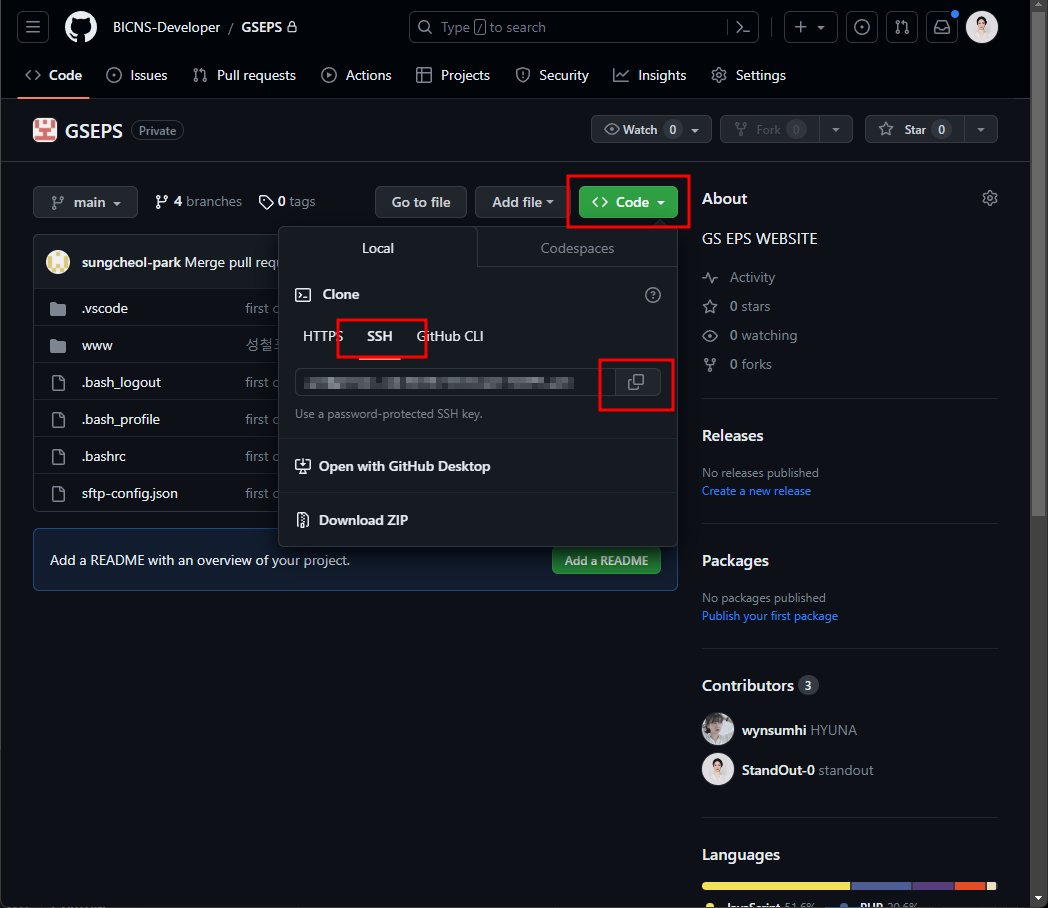
Task: Click the GSEPS repository avatar icon
Action: pyautogui.click(x=45, y=130)
